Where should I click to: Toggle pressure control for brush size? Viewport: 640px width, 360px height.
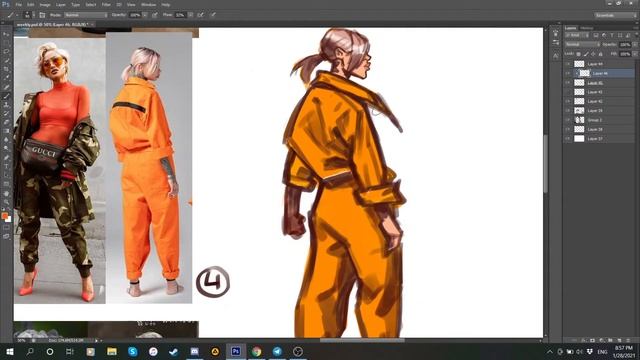pyautogui.click(x=213, y=15)
